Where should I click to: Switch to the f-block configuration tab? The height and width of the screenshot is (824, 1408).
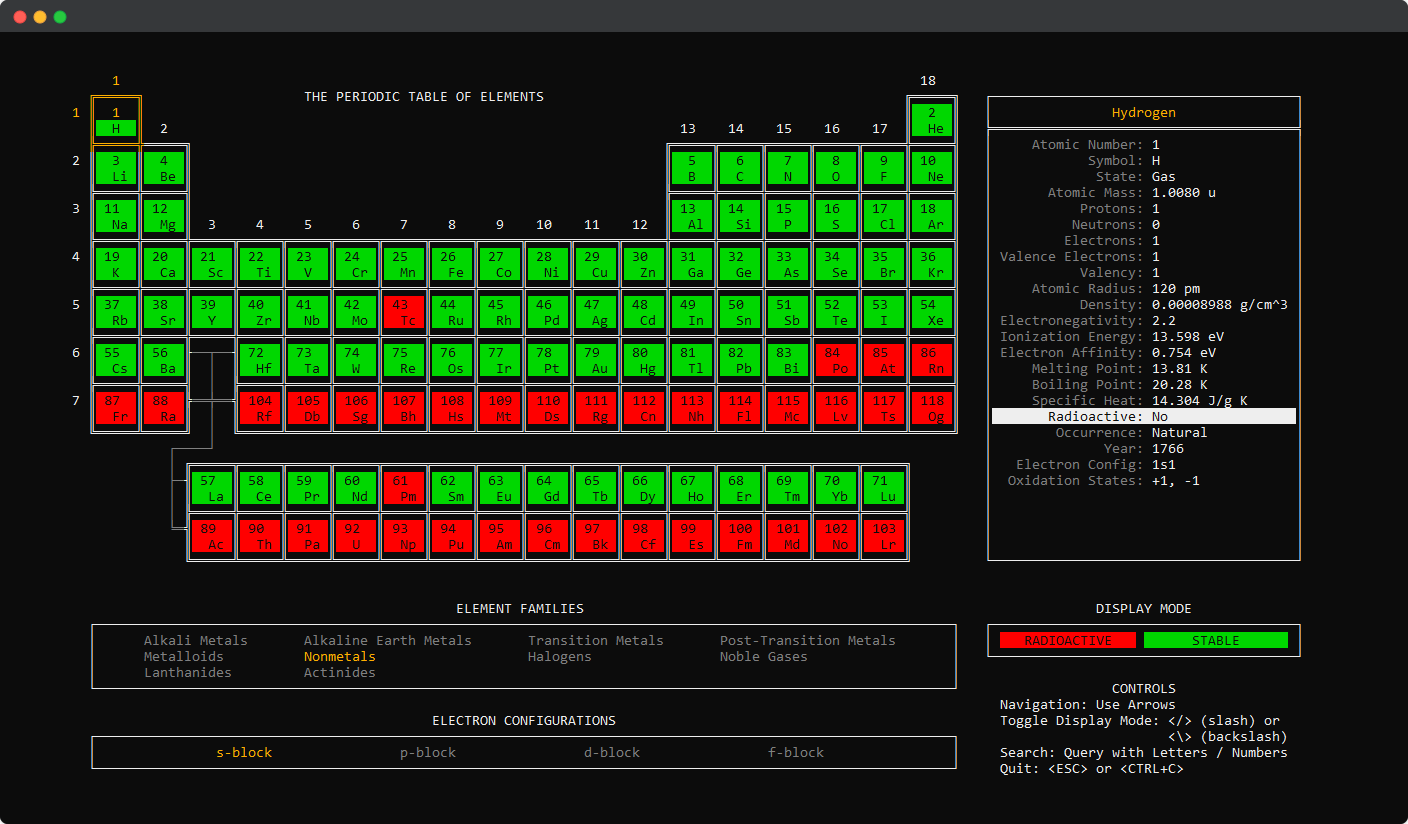796,752
